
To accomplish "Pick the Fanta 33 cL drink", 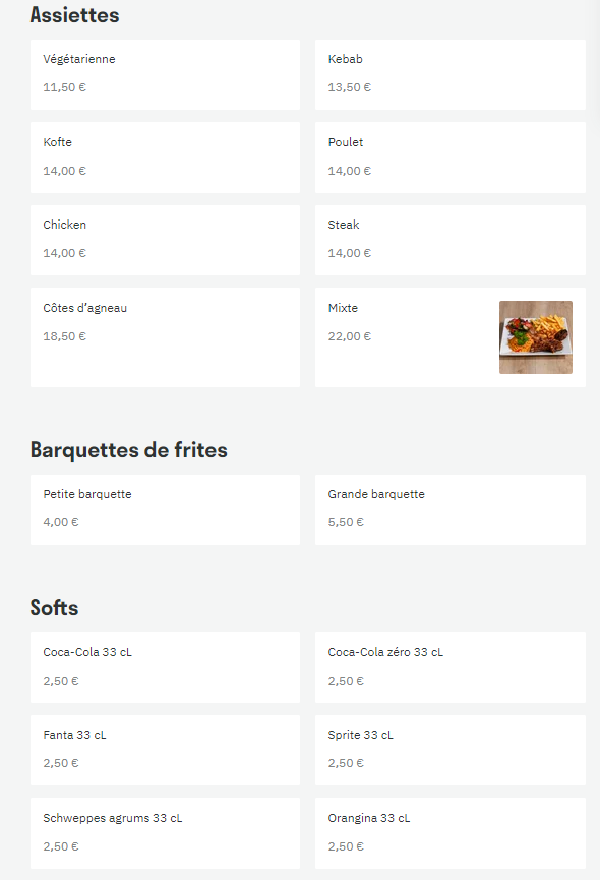I will (x=165, y=750).
